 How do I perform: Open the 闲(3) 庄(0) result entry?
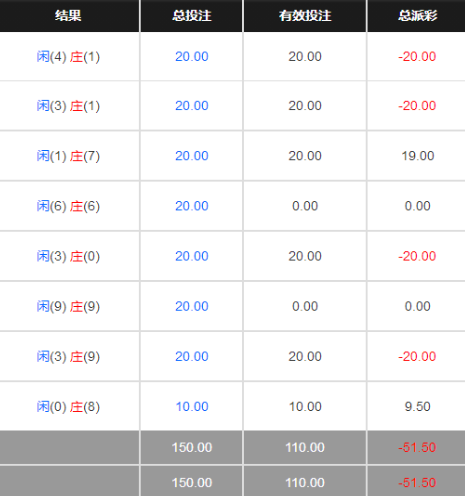coord(68,256)
